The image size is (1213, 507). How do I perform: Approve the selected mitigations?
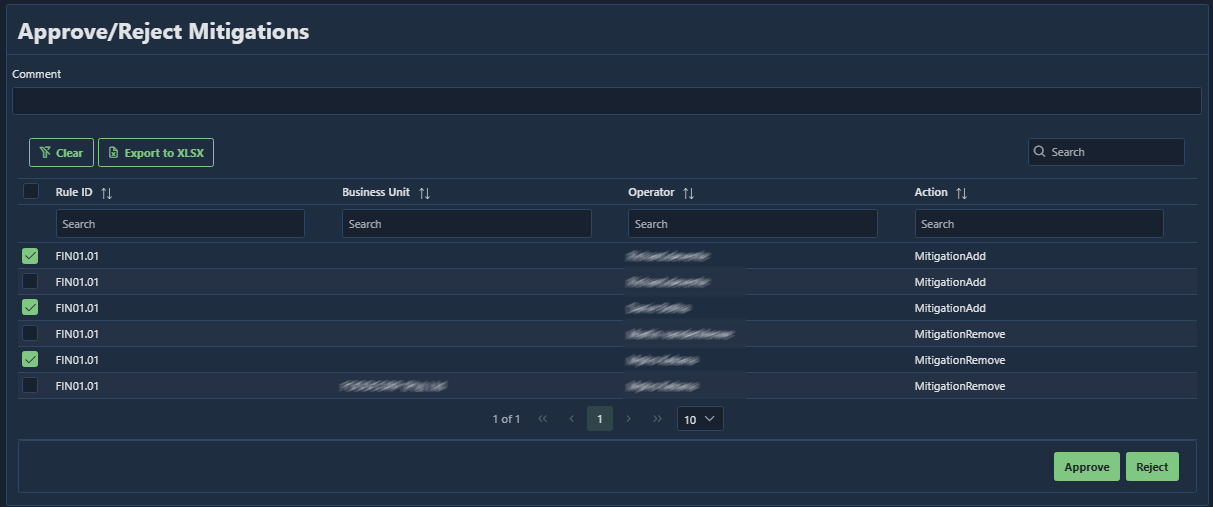coord(1087,467)
